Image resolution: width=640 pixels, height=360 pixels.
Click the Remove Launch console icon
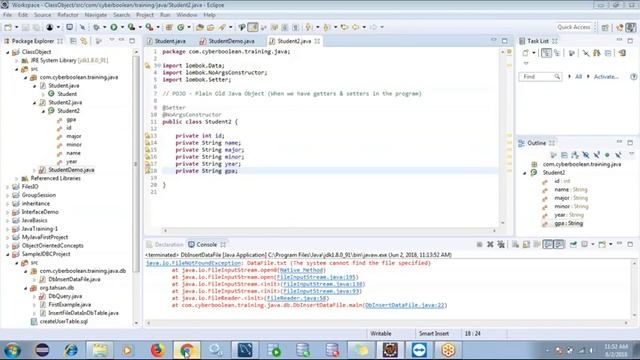(x=490, y=244)
